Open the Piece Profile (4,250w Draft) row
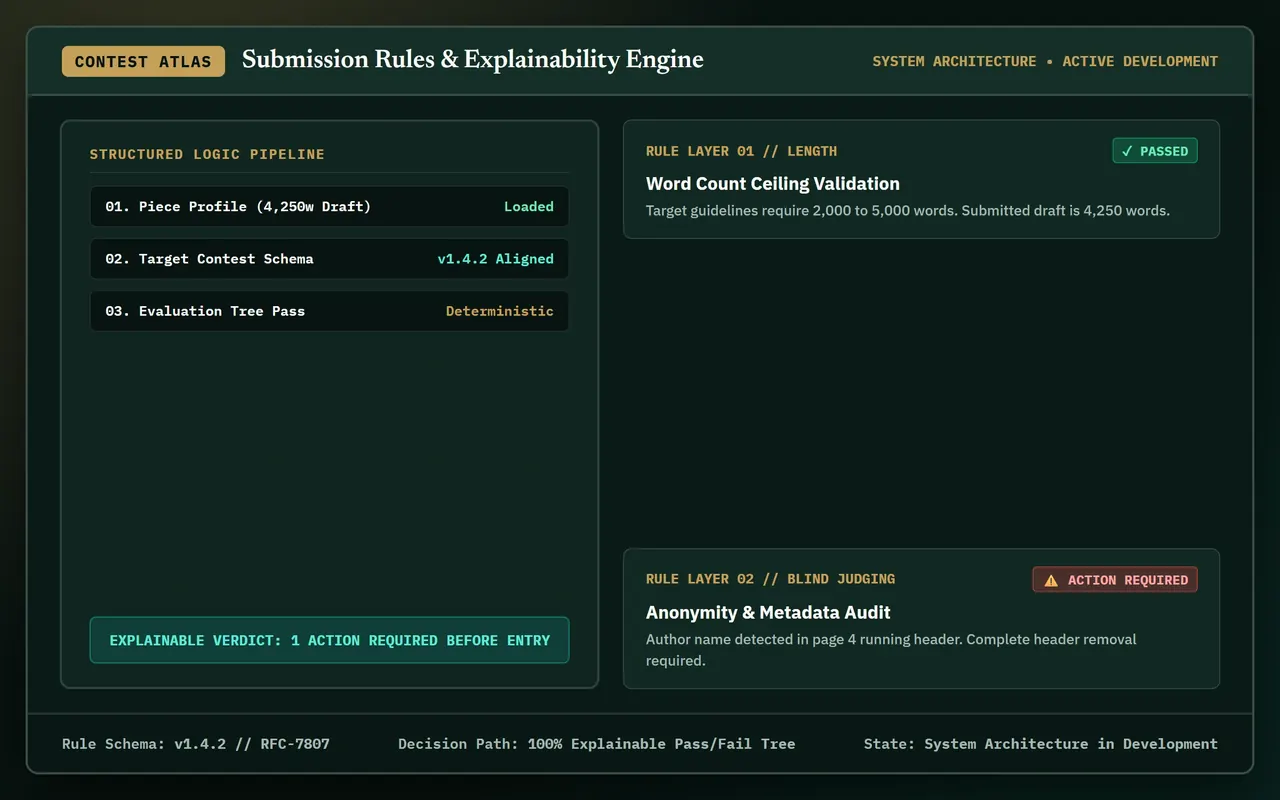The width and height of the screenshot is (1280, 800). pos(329,207)
